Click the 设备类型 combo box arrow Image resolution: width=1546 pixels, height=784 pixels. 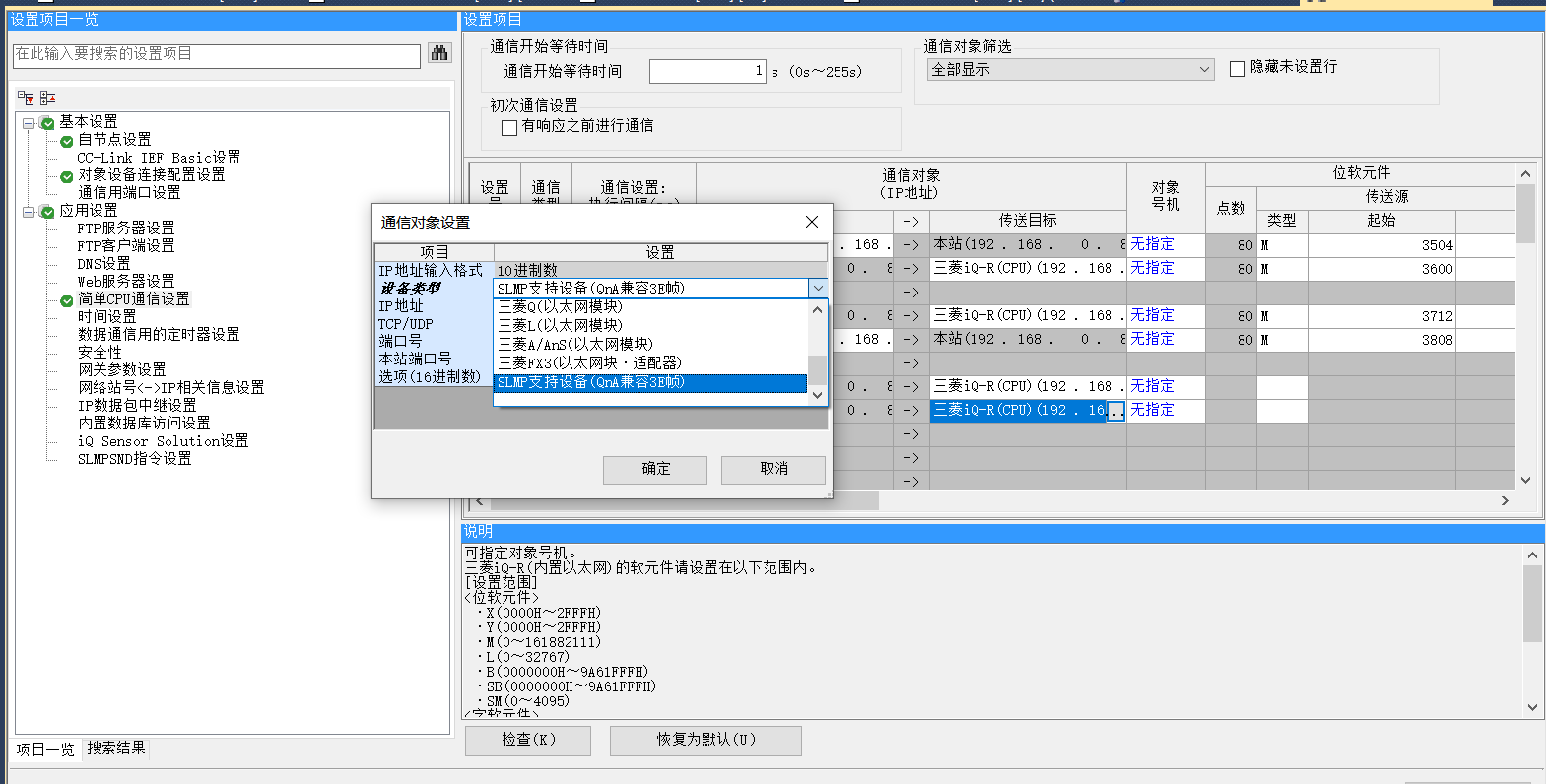coord(817,289)
